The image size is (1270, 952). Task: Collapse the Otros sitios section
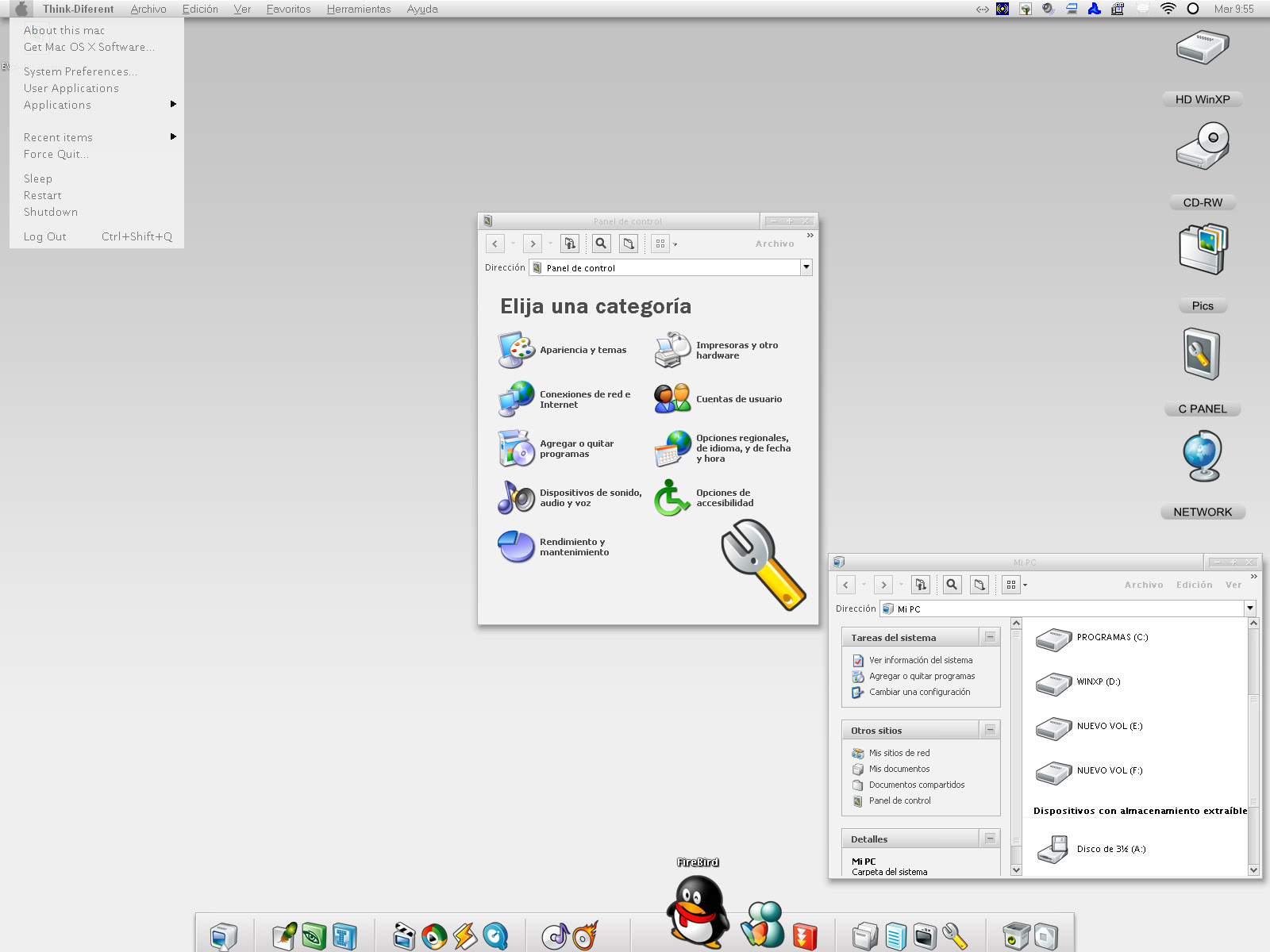tap(990, 730)
